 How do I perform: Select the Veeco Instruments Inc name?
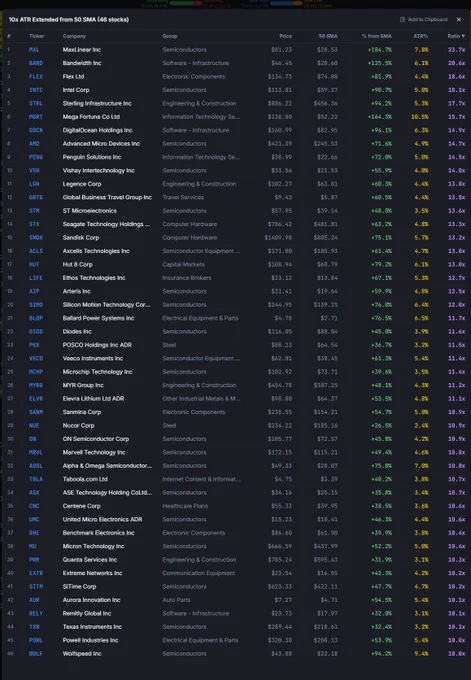[x=92, y=359]
